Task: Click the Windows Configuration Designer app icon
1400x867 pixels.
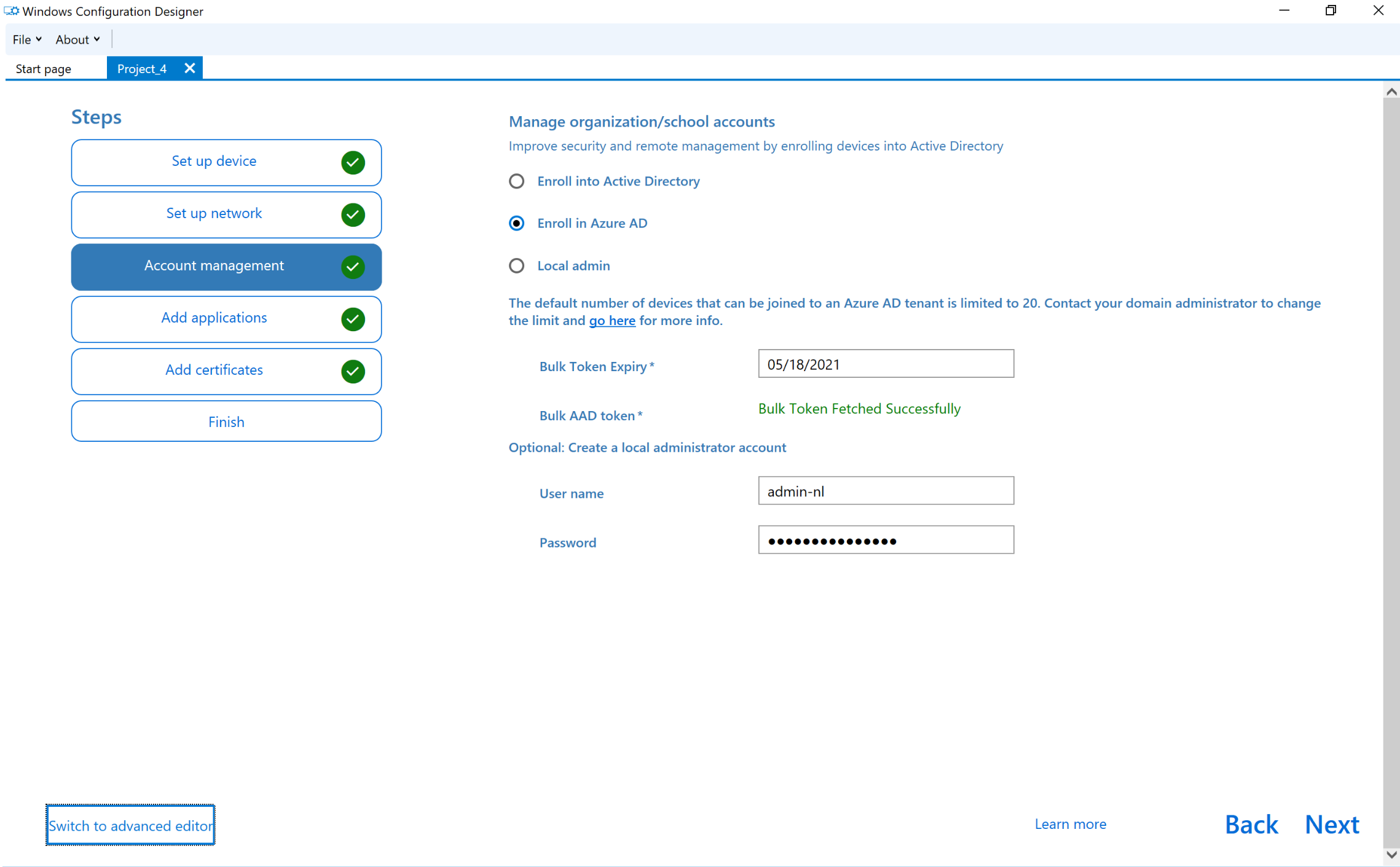Action: [11, 11]
